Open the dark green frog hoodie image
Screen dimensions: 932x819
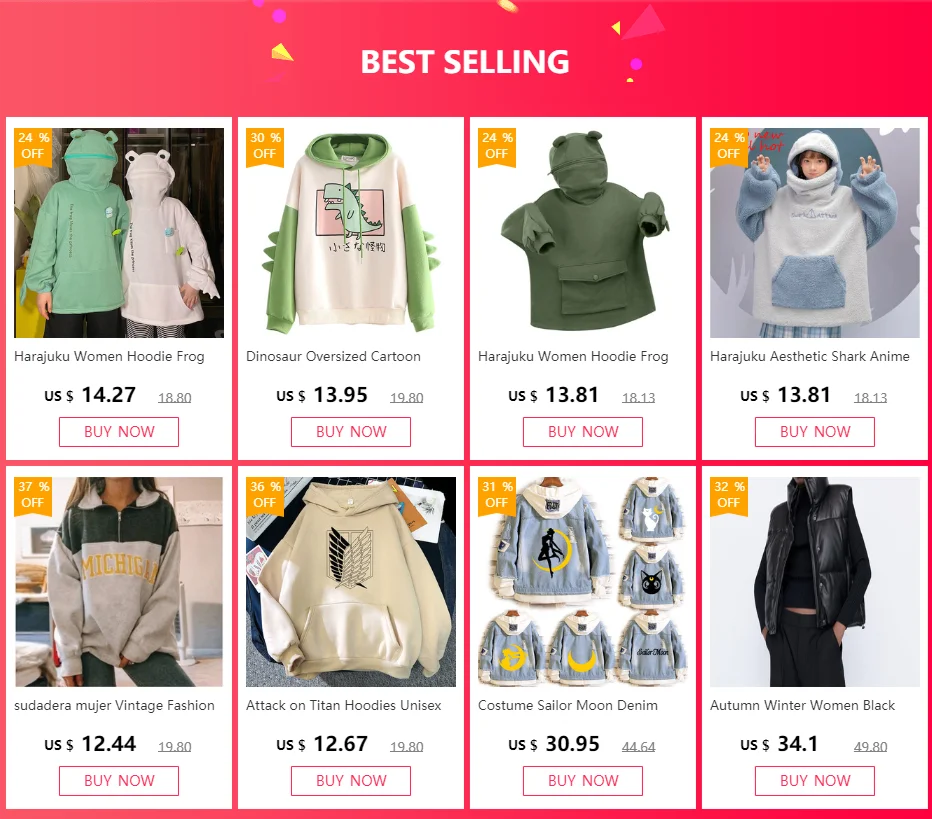(x=582, y=233)
